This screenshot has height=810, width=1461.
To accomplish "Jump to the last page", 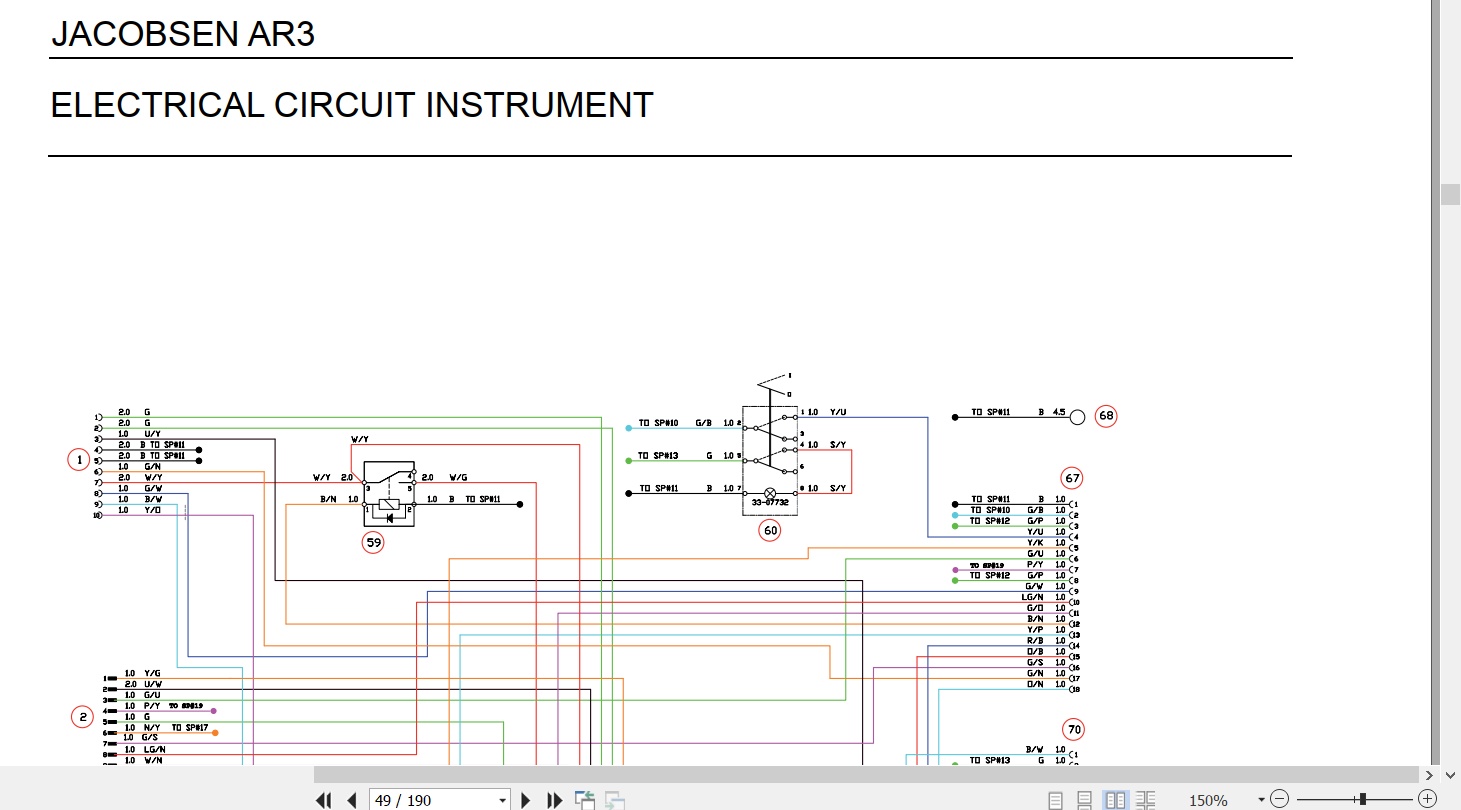I will (x=555, y=800).
